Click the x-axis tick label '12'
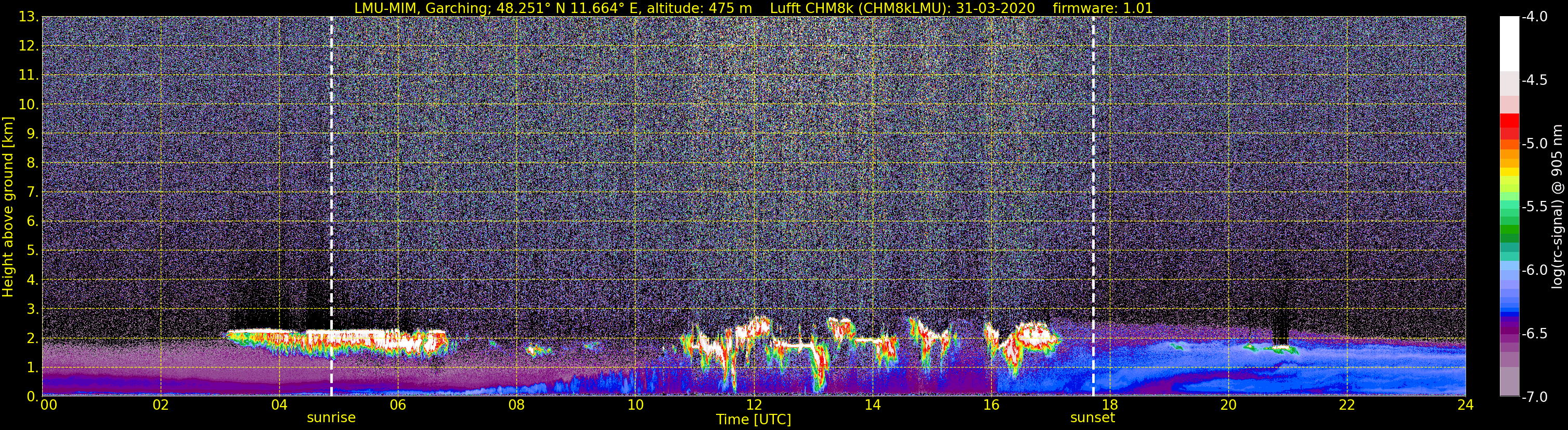1568x430 pixels. pyautogui.click(x=754, y=405)
